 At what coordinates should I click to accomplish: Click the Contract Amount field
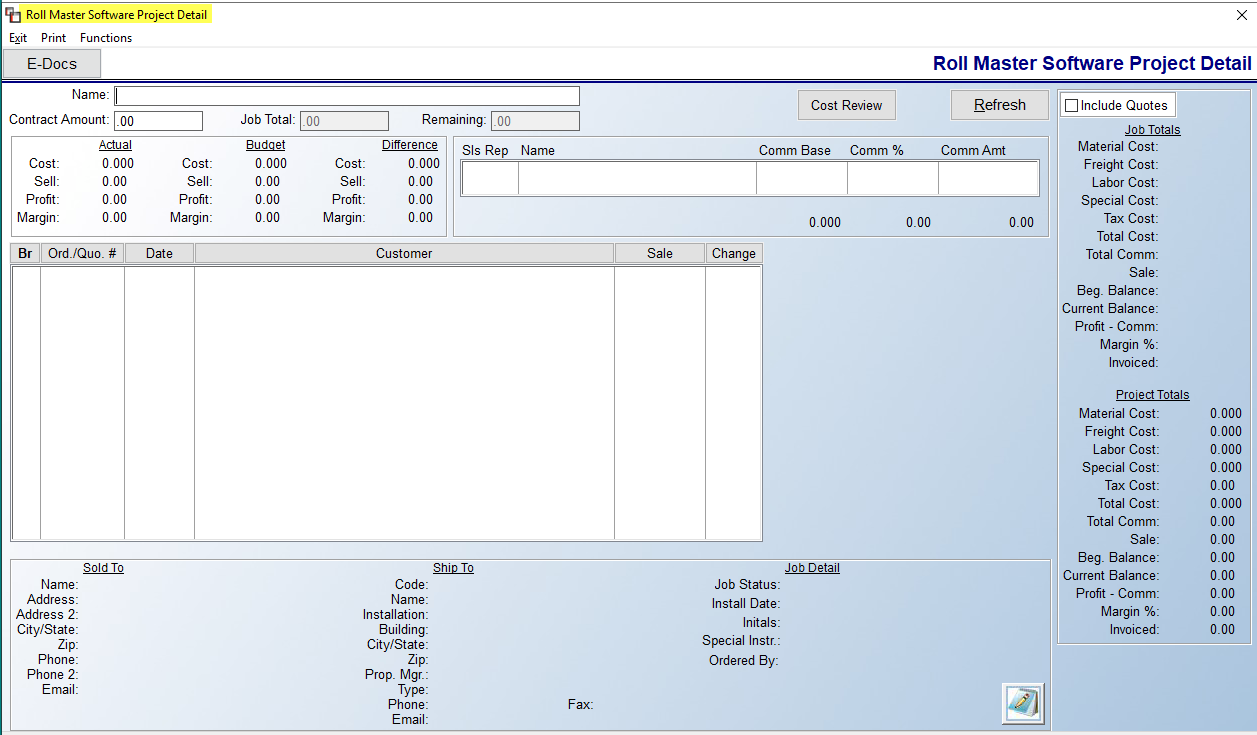coord(158,121)
